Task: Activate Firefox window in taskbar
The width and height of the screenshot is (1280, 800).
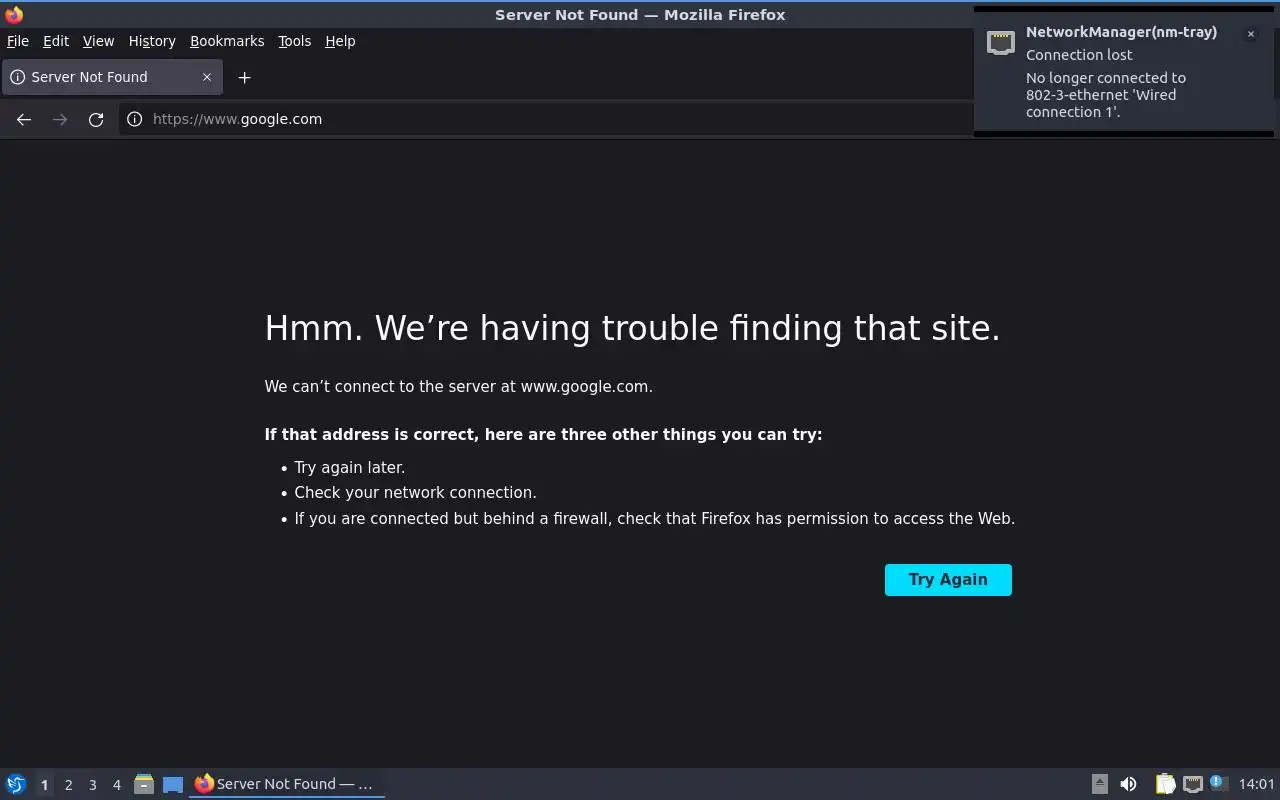Action: click(x=287, y=784)
